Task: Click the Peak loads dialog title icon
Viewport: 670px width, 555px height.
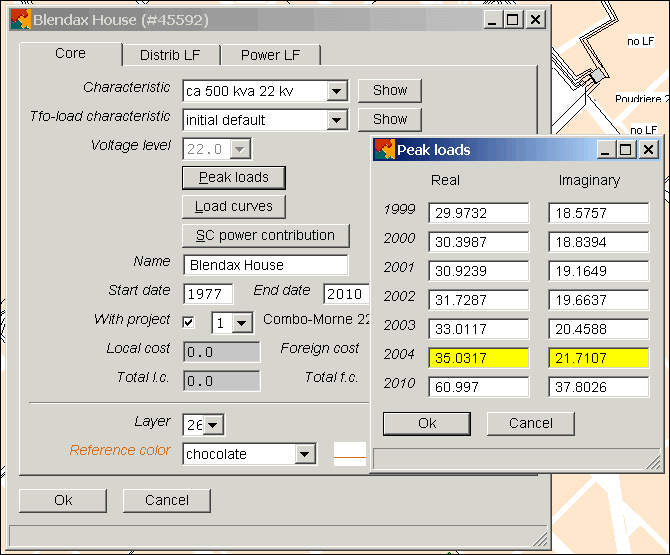Action: pos(384,150)
